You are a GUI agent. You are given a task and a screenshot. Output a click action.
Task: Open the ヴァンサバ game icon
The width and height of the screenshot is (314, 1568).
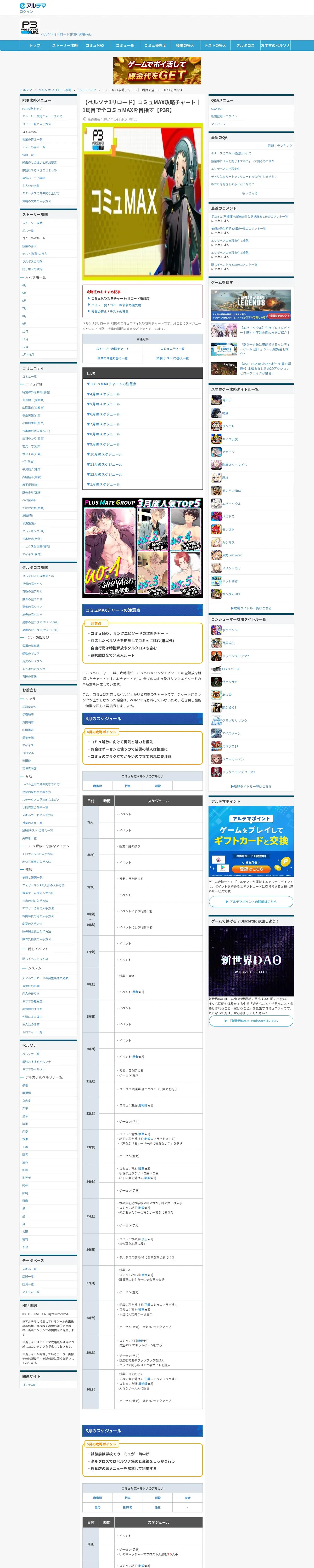click(216, 682)
